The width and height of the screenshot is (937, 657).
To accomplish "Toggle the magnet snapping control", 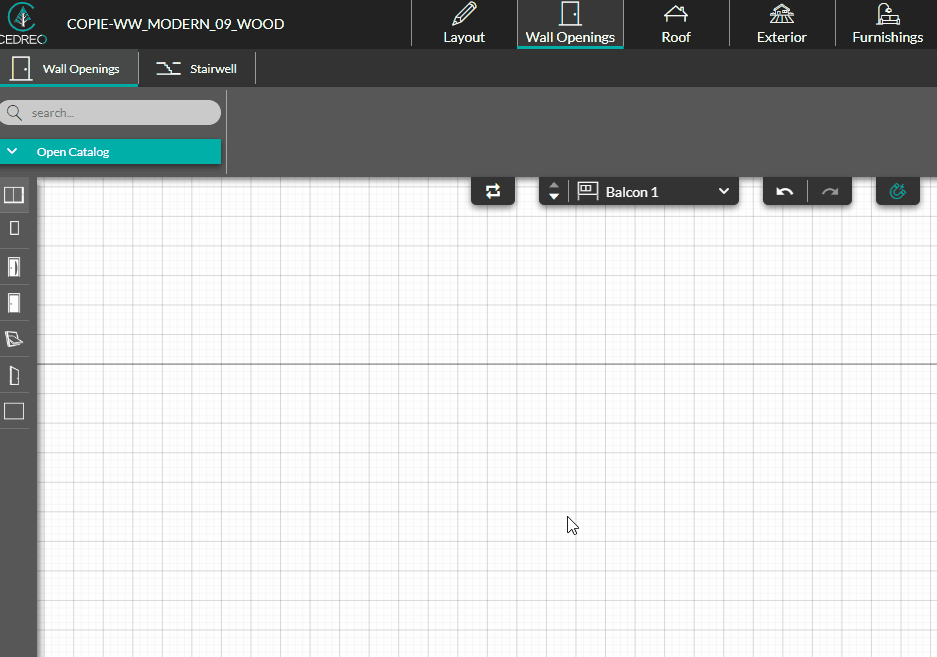I will tap(897, 190).
